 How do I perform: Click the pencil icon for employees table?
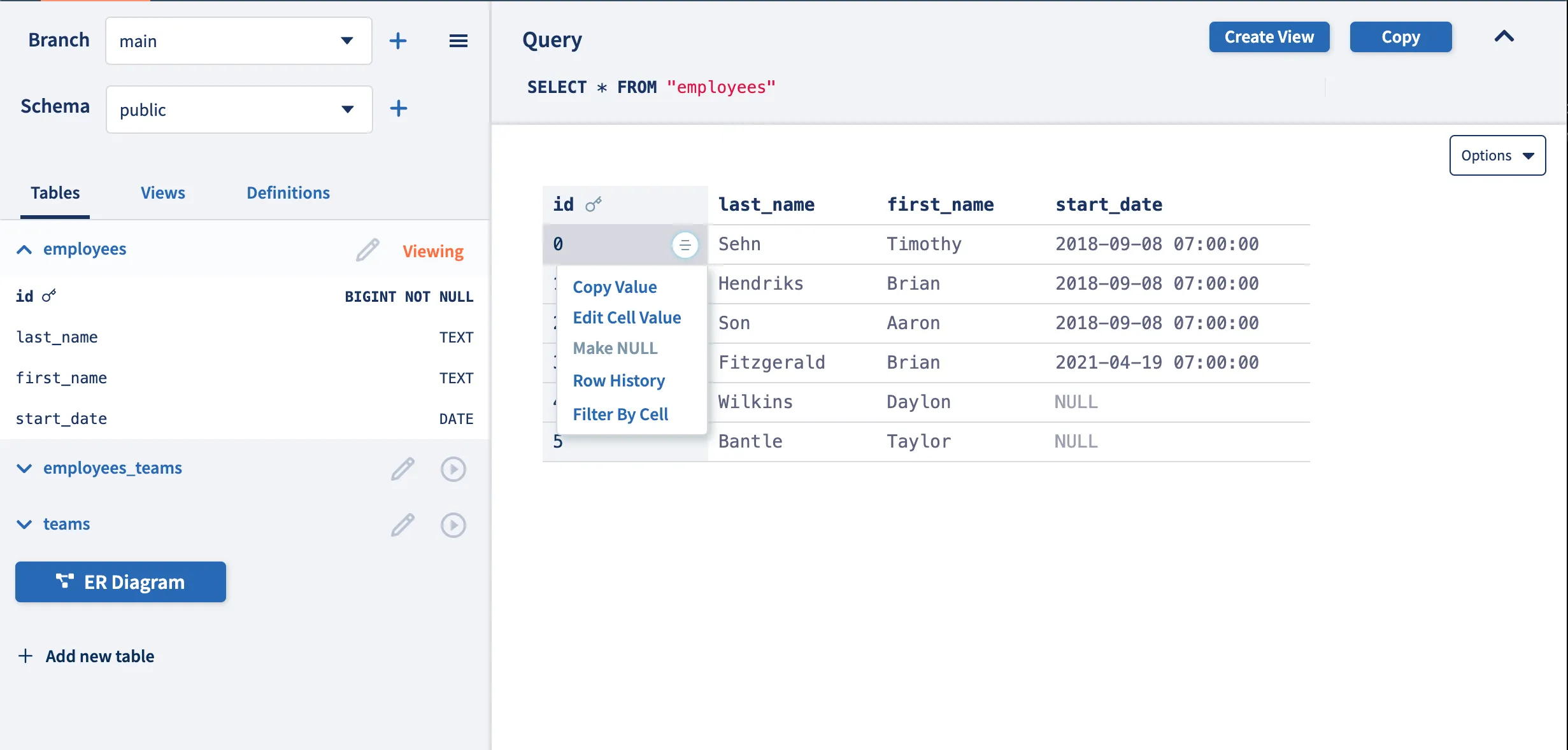tap(367, 250)
